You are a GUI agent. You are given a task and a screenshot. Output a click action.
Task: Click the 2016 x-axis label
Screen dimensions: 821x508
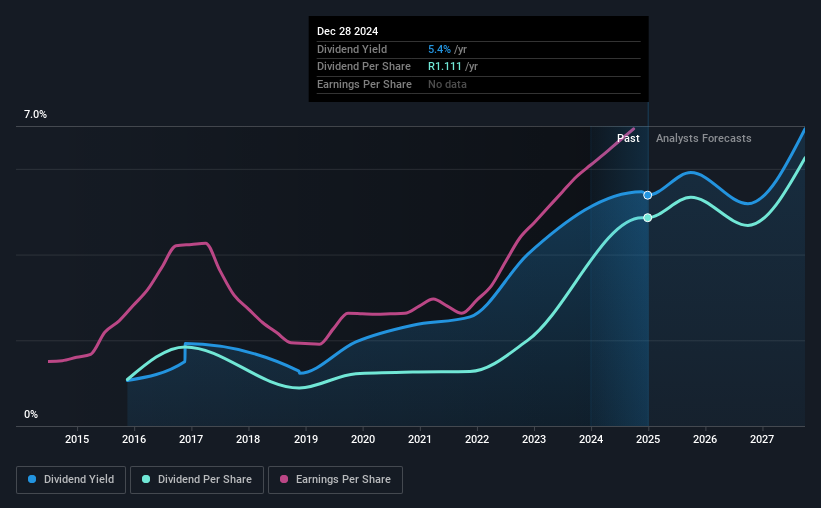coord(134,439)
